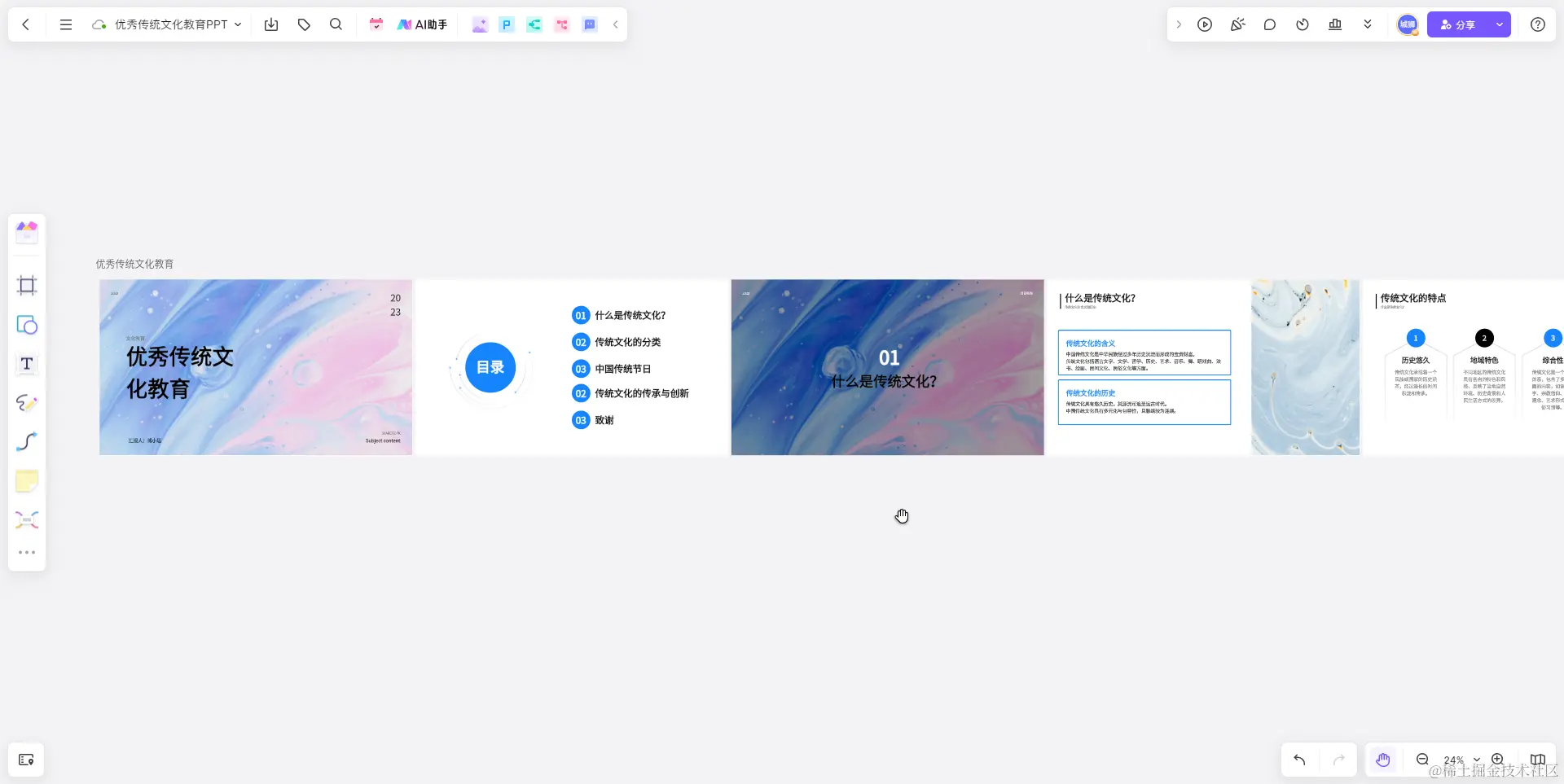Viewport: 1564px width, 784px height.
Task: Expand the 分享 button dropdown
Action: 1499,24
